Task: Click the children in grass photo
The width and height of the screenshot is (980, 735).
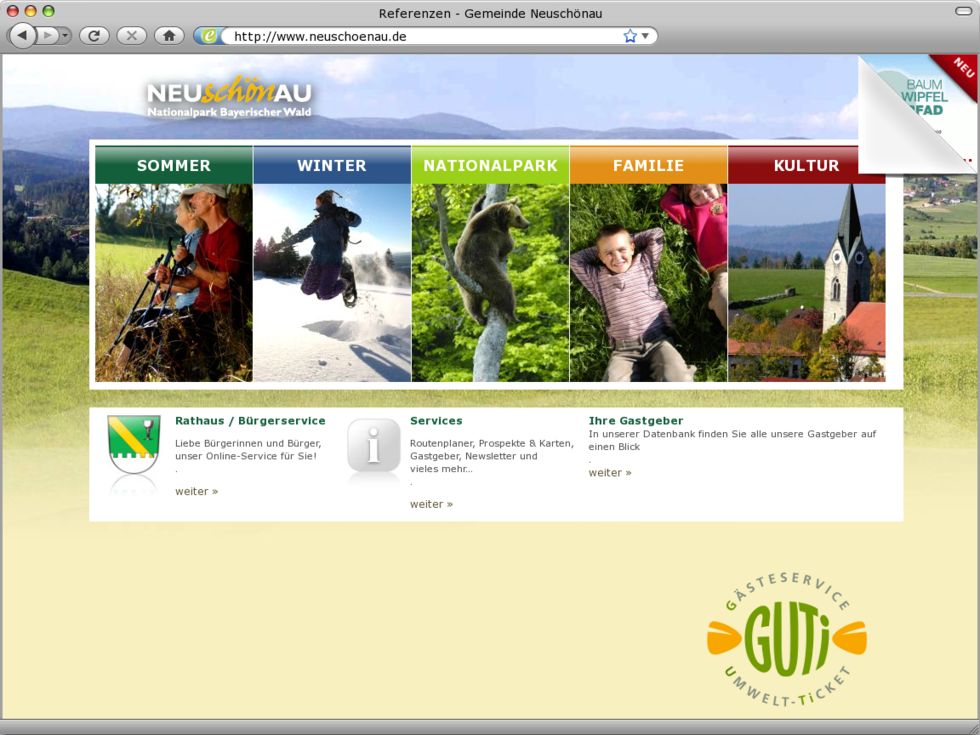Action: pos(648,282)
